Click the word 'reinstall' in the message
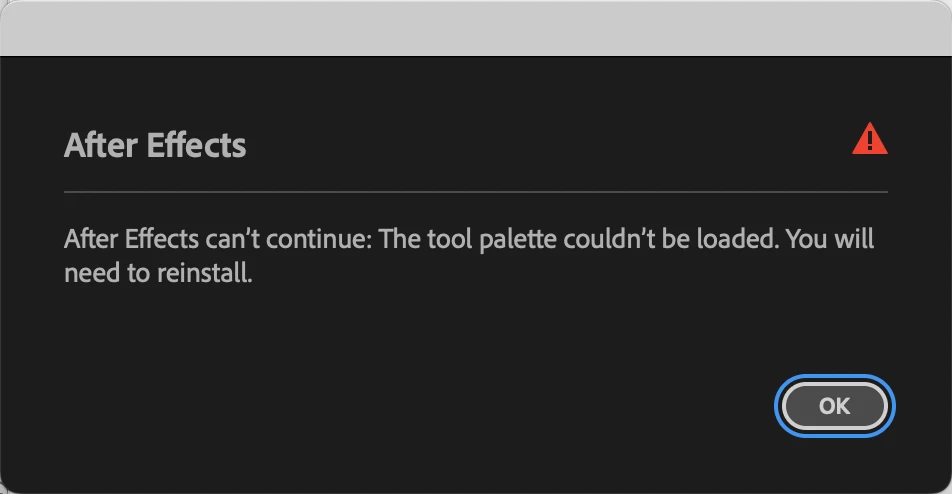This screenshot has height=494, width=952. coord(202,273)
